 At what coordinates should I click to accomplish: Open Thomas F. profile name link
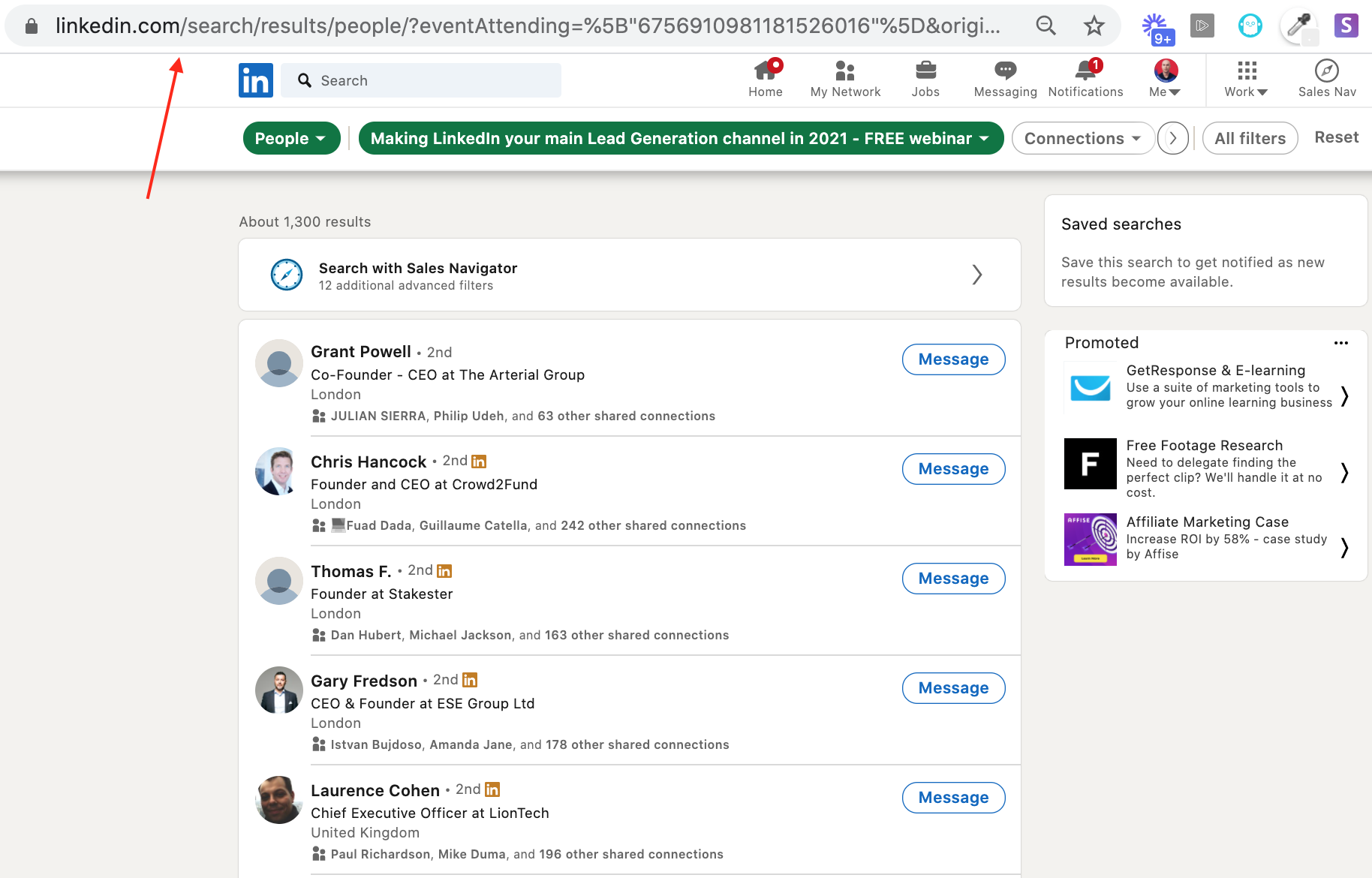(x=351, y=571)
